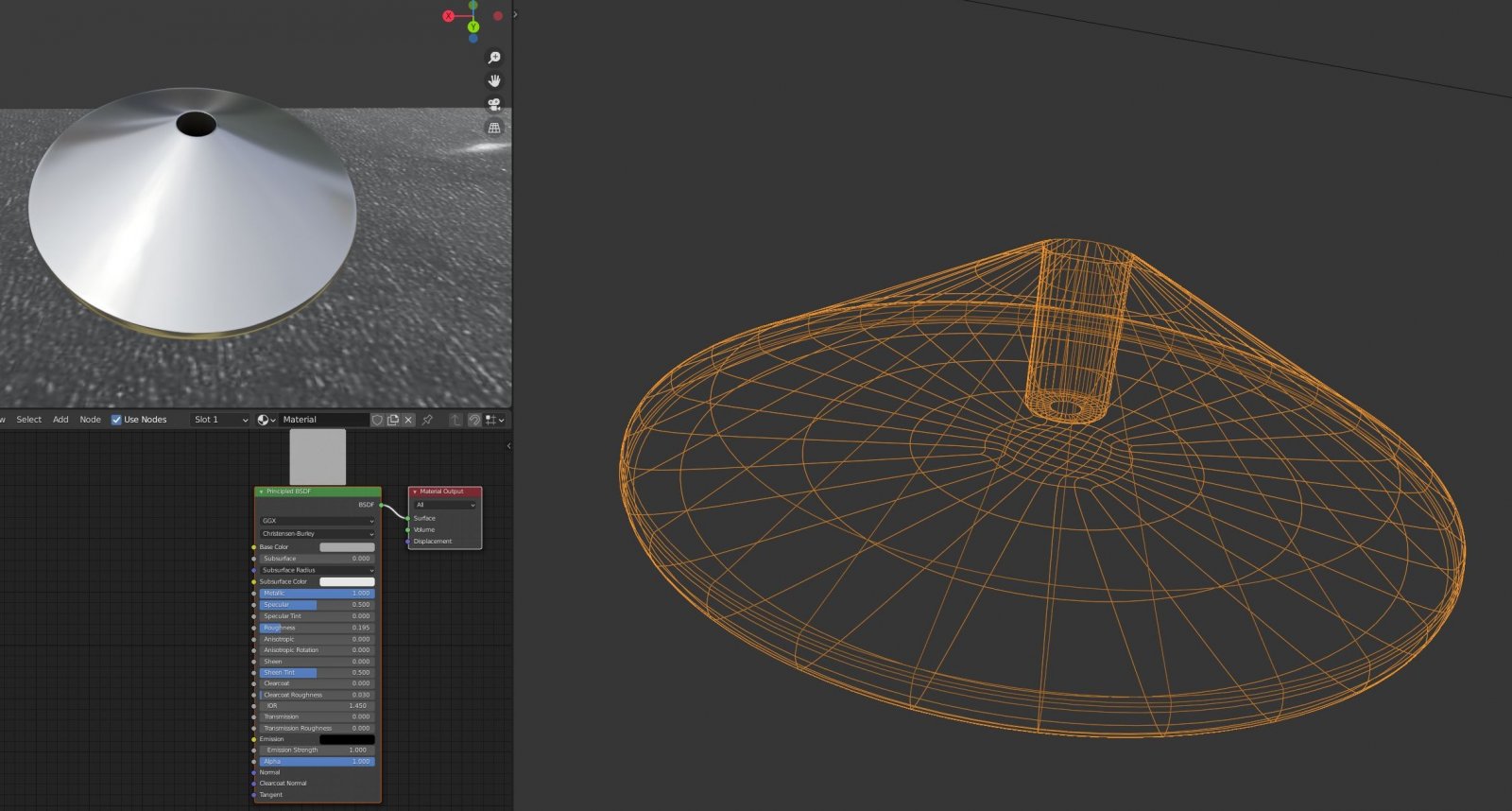Duplicate material with the new material icon

click(x=393, y=420)
